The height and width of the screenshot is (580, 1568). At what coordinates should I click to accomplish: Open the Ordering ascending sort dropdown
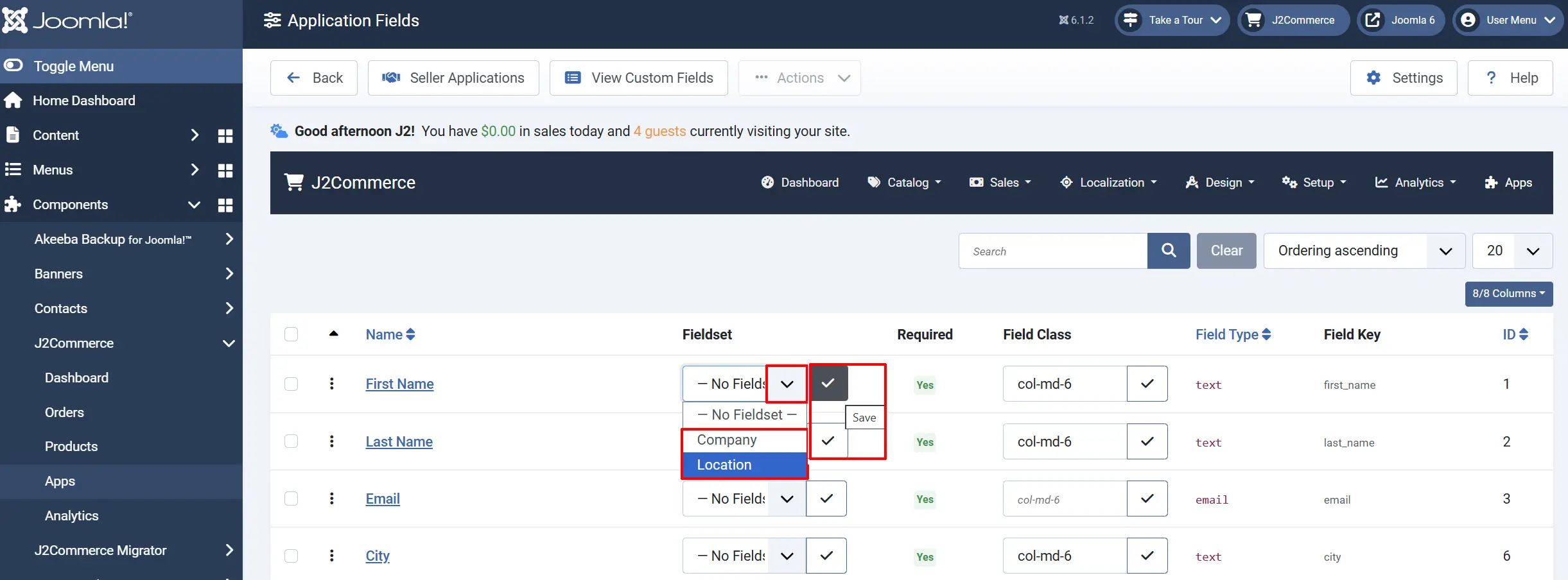tap(1364, 251)
